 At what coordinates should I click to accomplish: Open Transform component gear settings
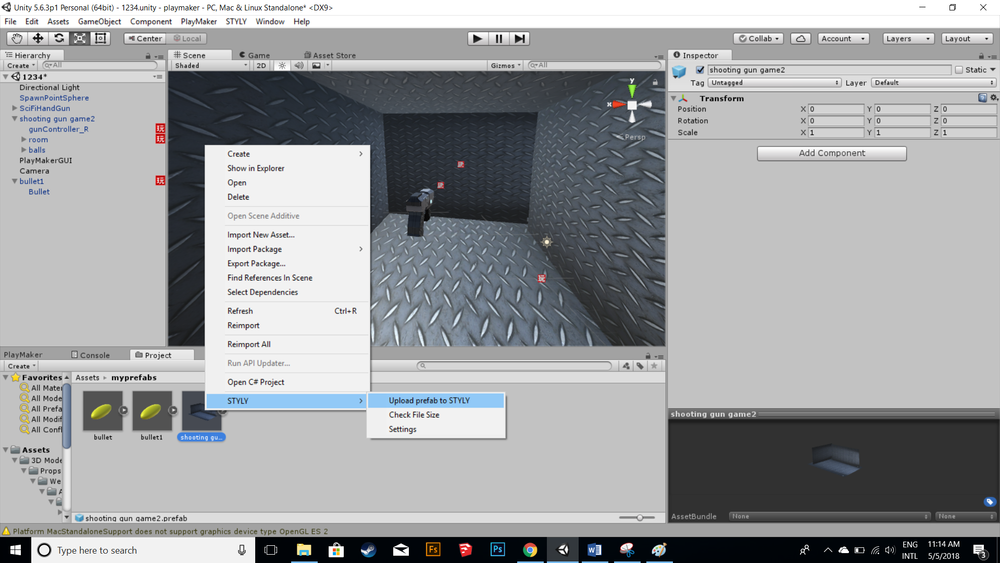pos(994,98)
